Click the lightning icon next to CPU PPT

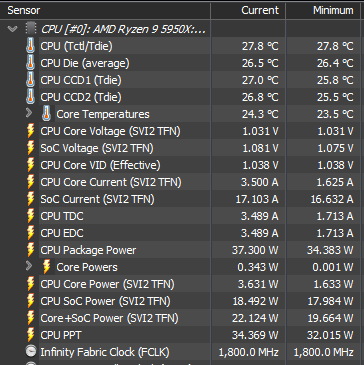pos(30,335)
